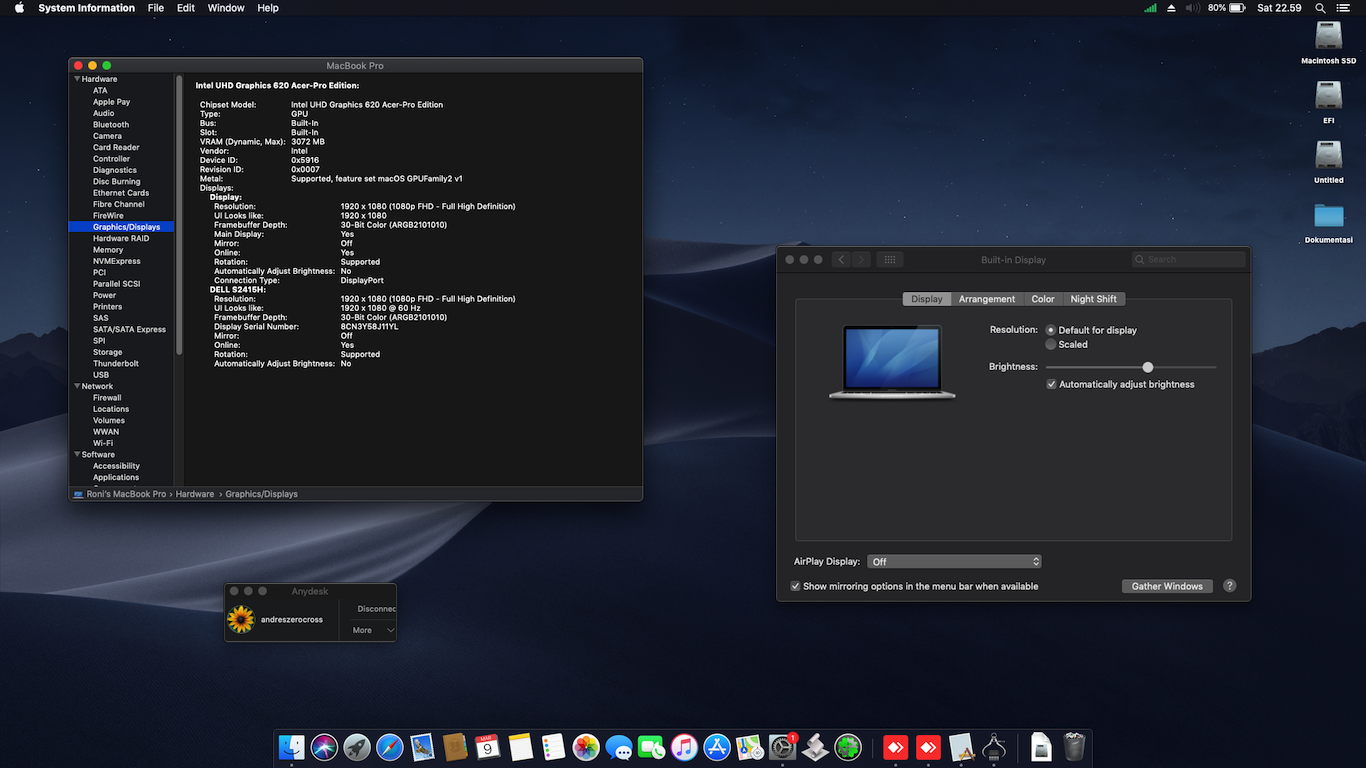Open the Window menu in menu bar
The height and width of the screenshot is (768, 1366).
[x=226, y=8]
